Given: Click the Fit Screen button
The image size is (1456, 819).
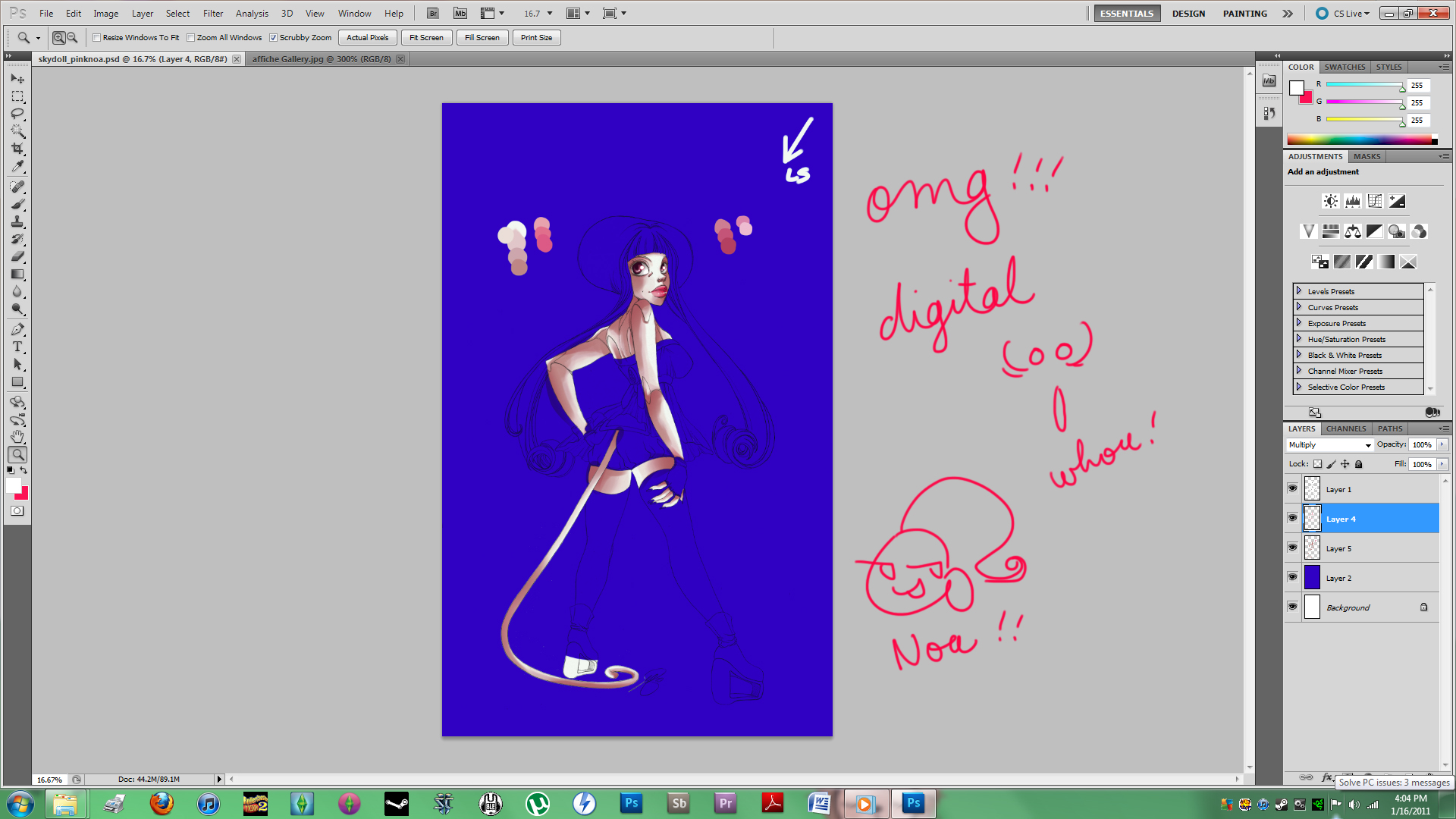Looking at the screenshot, I should pos(426,37).
